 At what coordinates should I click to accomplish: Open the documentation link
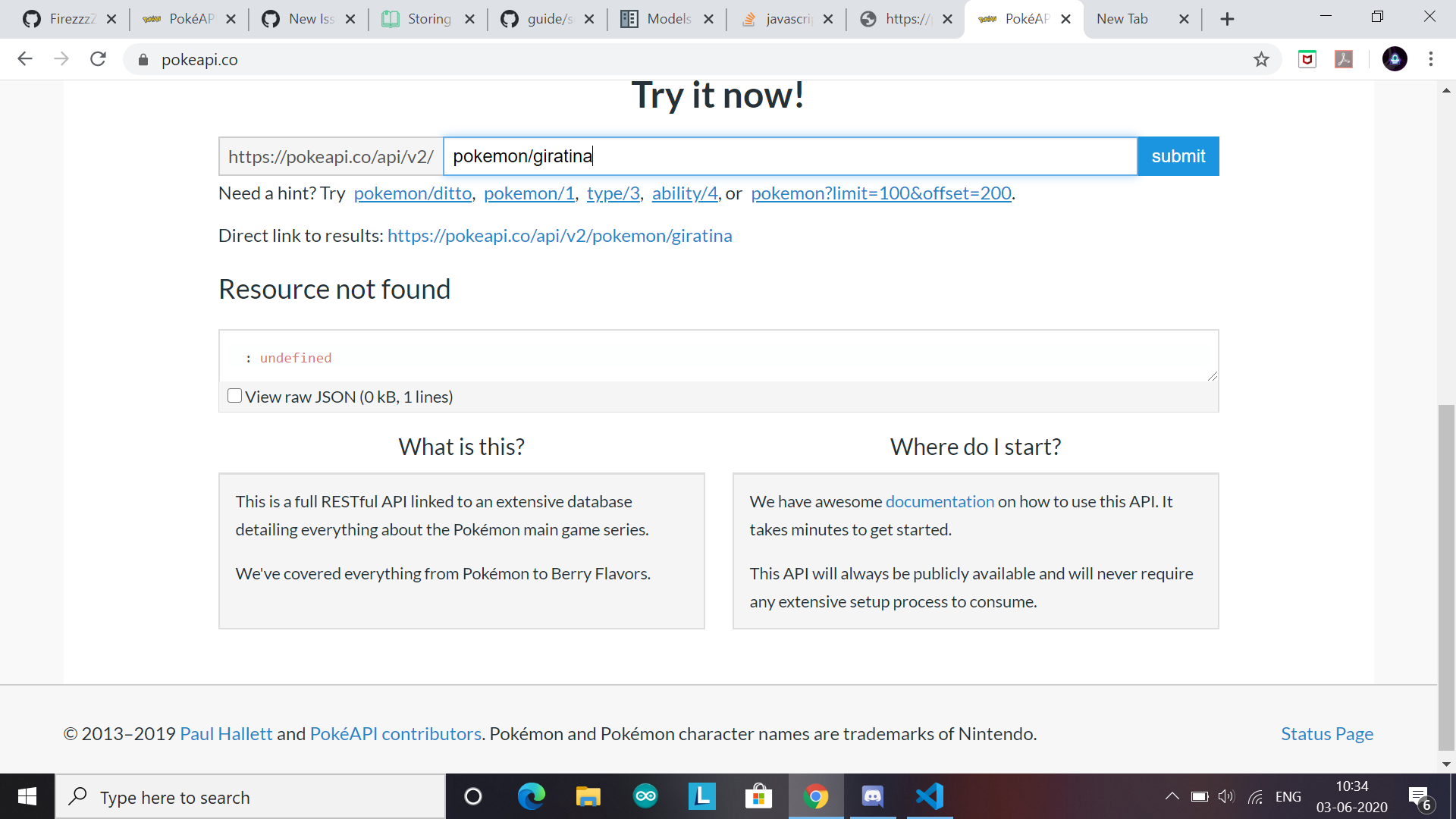pos(939,501)
